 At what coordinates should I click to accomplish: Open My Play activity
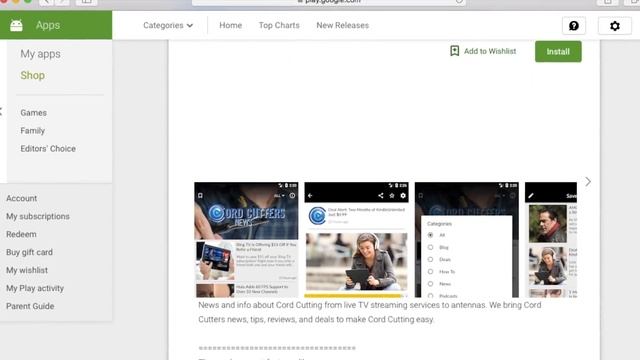pos(35,288)
